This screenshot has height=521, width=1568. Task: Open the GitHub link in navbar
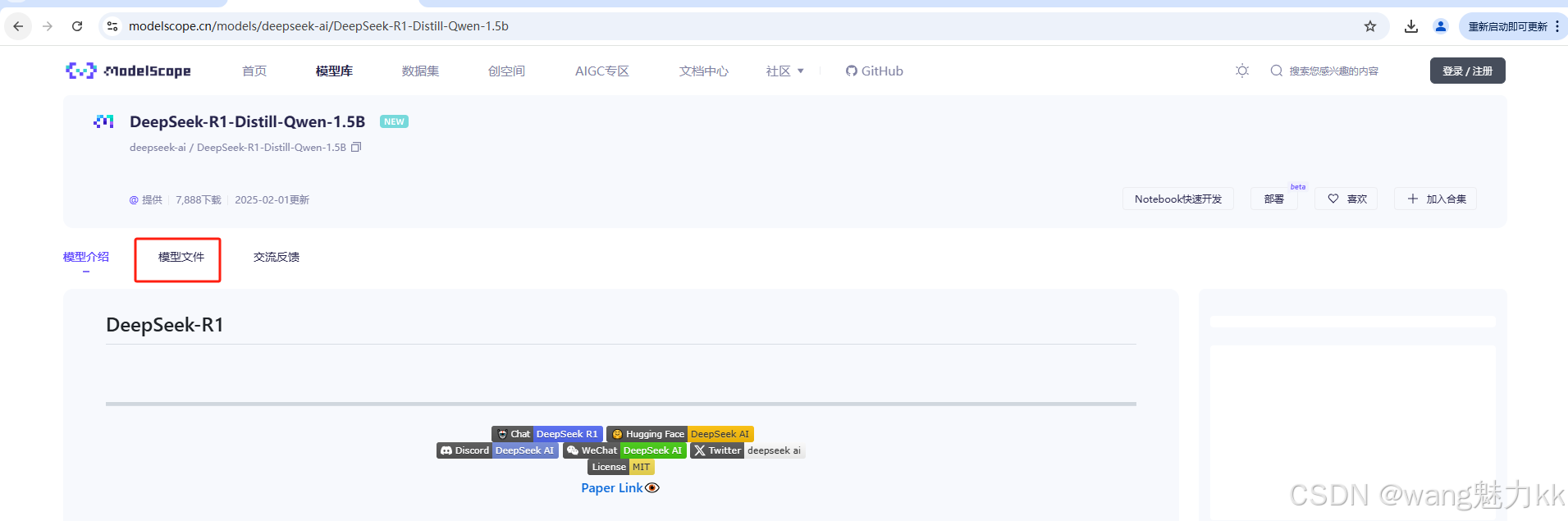coord(875,71)
